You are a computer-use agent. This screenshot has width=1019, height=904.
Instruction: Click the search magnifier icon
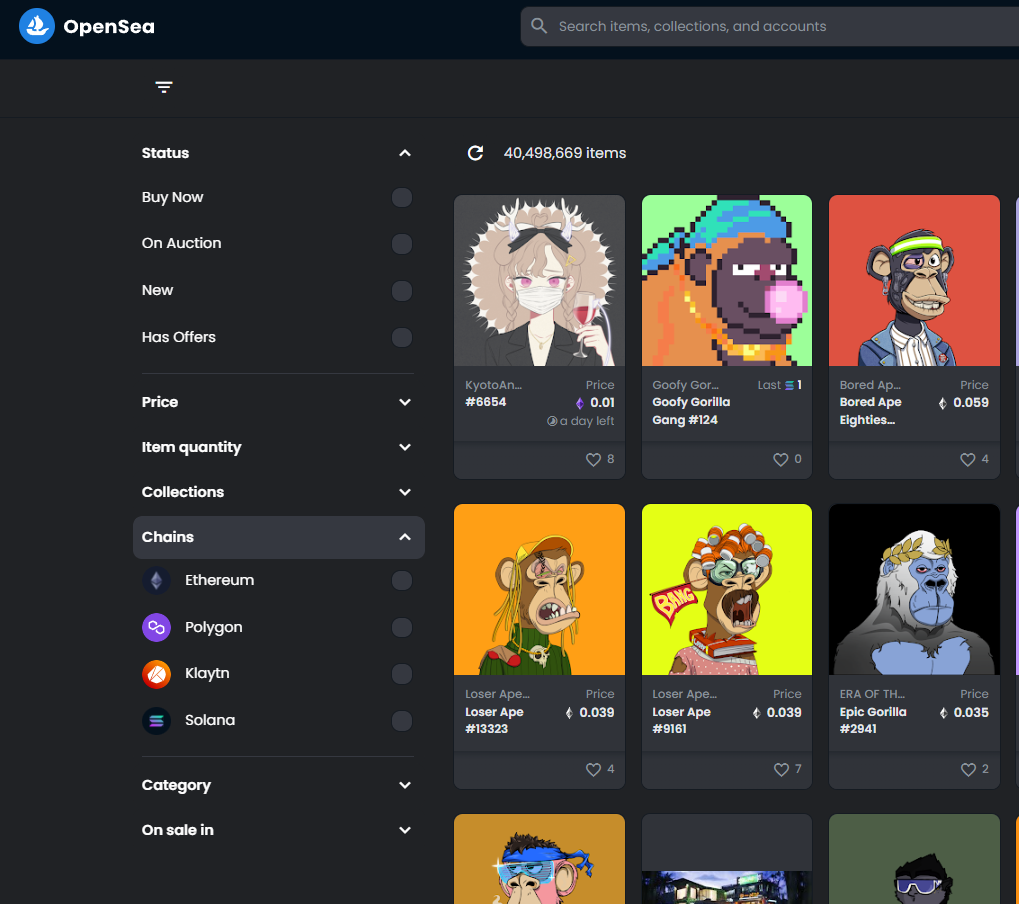539,26
